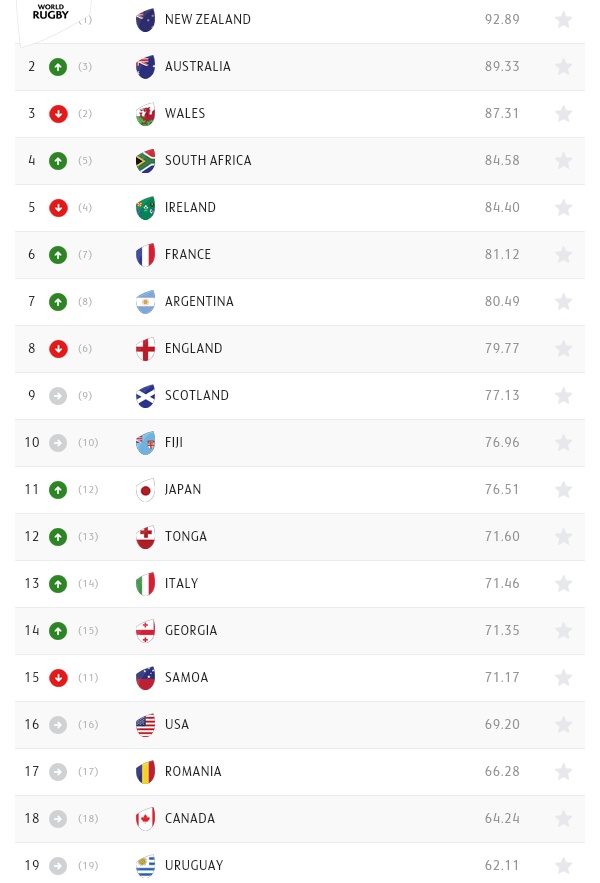Click the World Rugby logo
Screen dimensions: 600x883
(50, 12)
